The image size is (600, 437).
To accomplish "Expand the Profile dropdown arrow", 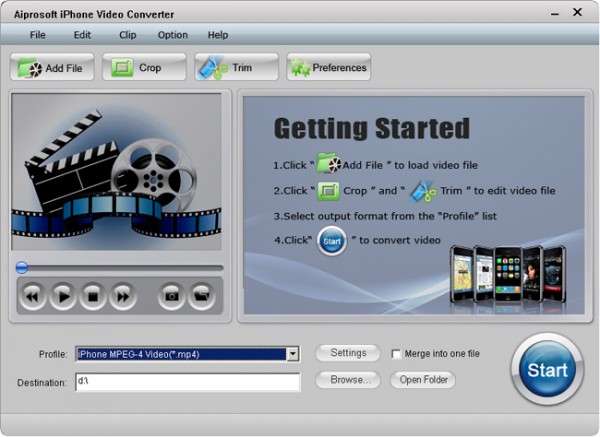I will pyautogui.click(x=293, y=354).
